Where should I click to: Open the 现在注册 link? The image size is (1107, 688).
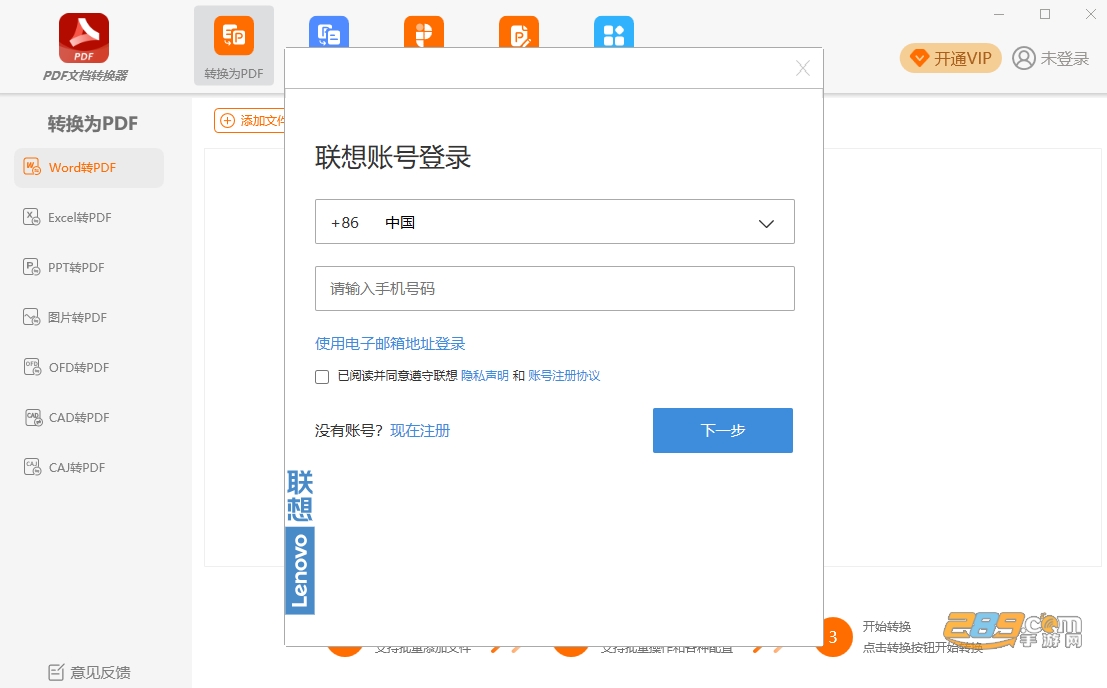click(x=420, y=430)
